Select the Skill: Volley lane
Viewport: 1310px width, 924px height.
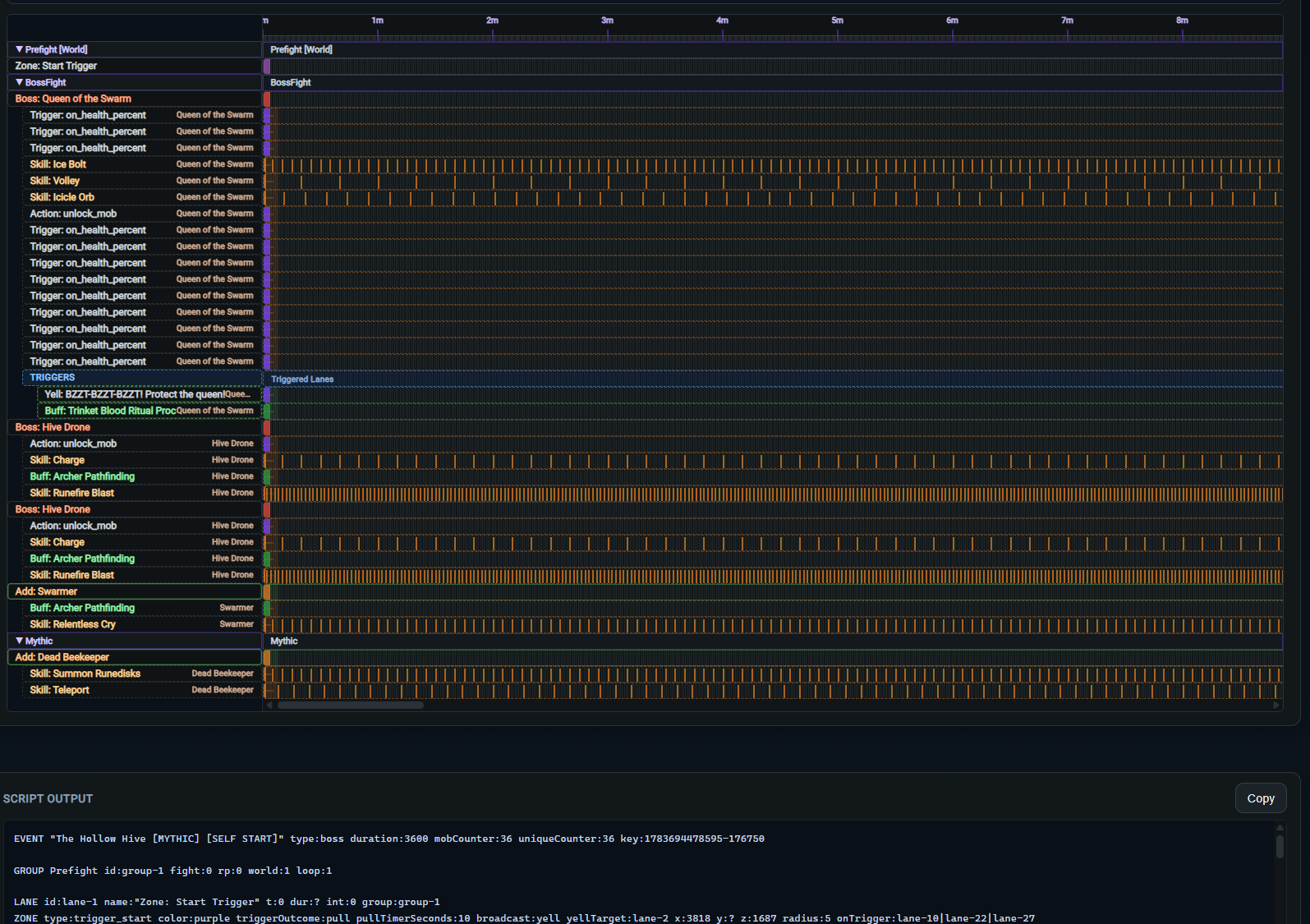[x=142, y=181]
